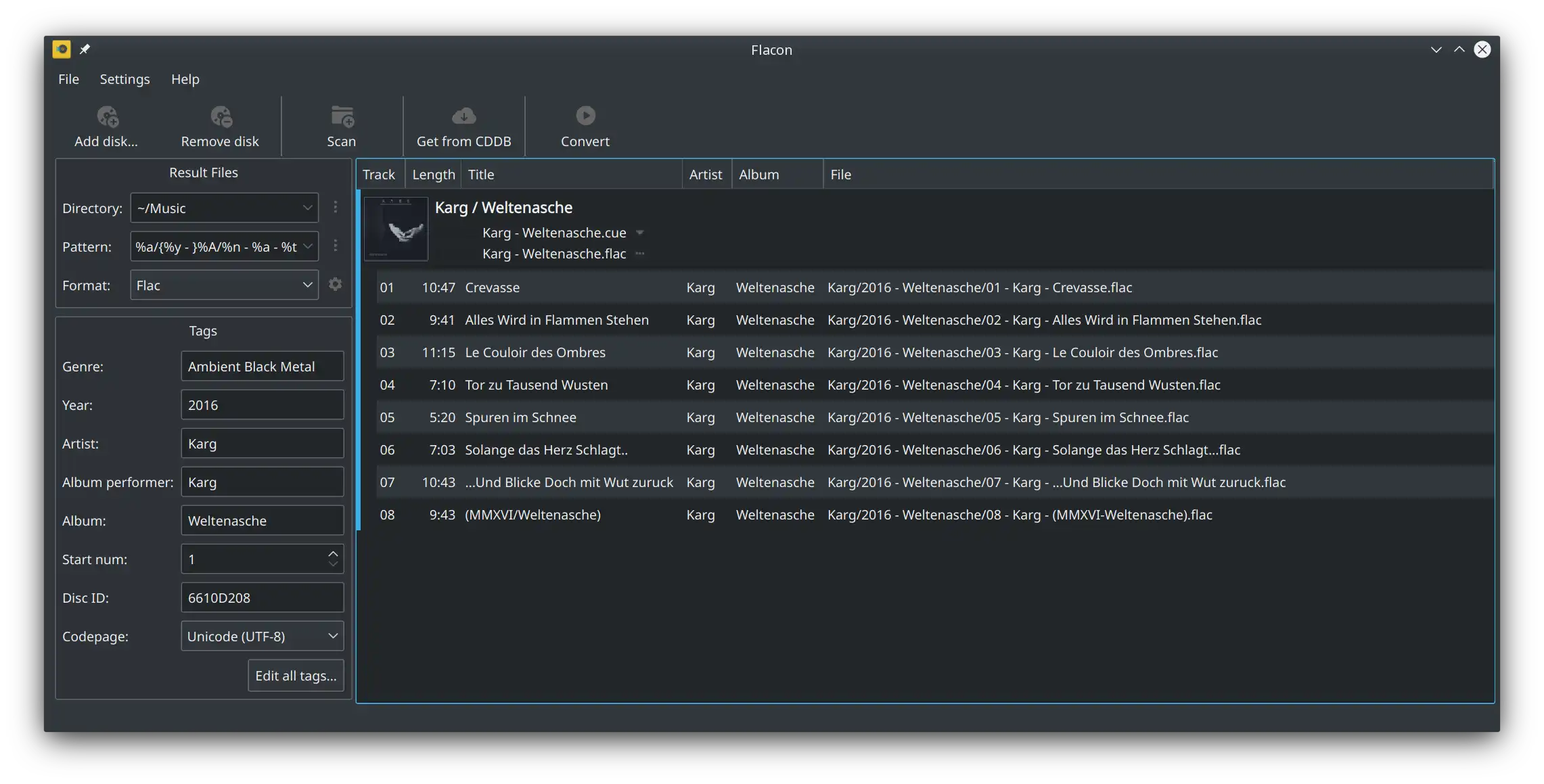This screenshot has width=1544, height=784.
Task: Click the Genre field Ambient Black Metal
Action: click(x=262, y=367)
